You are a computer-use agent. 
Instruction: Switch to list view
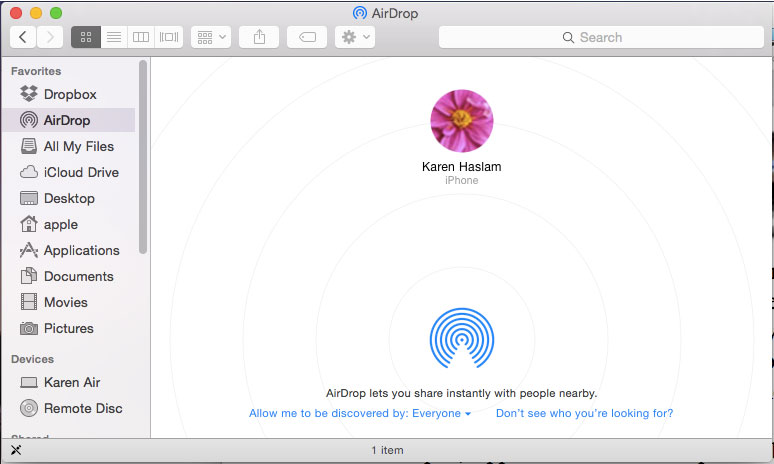(x=114, y=37)
